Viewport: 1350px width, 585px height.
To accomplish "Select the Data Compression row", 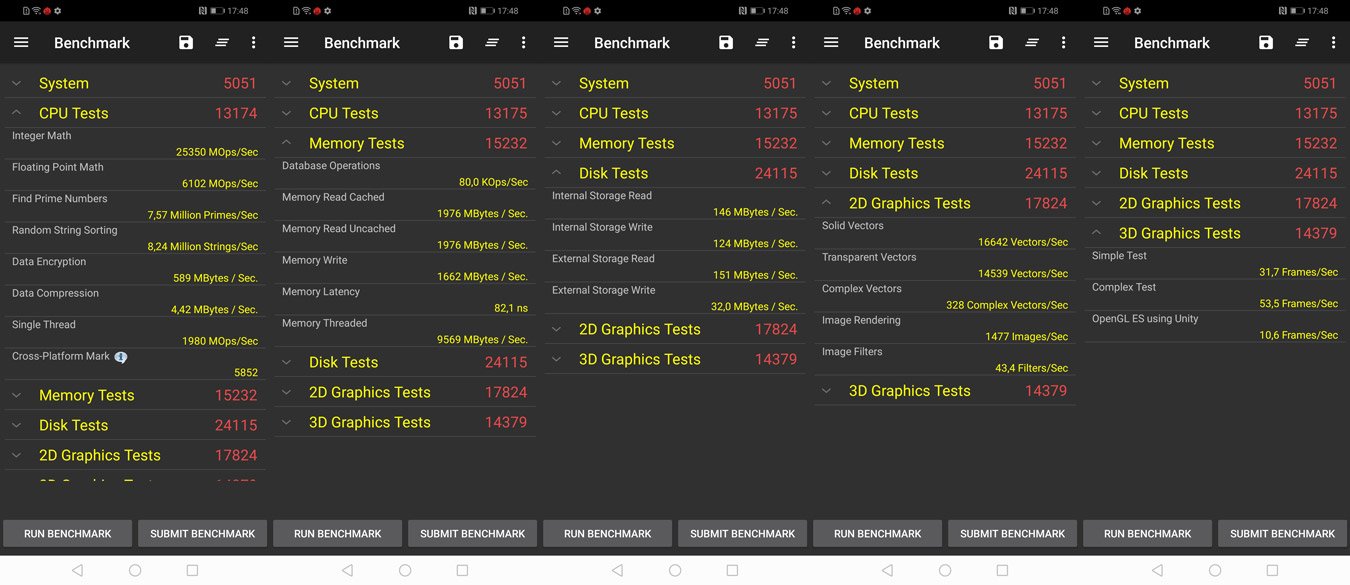I will [135, 302].
